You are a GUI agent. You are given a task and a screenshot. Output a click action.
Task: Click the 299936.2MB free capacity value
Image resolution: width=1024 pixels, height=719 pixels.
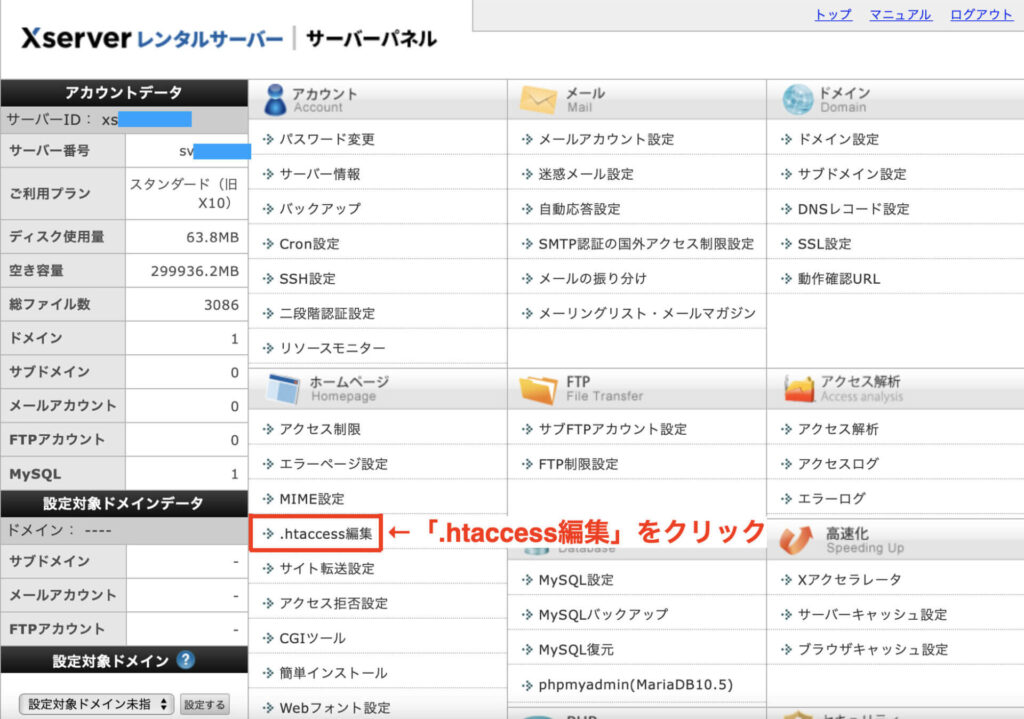(x=195, y=271)
